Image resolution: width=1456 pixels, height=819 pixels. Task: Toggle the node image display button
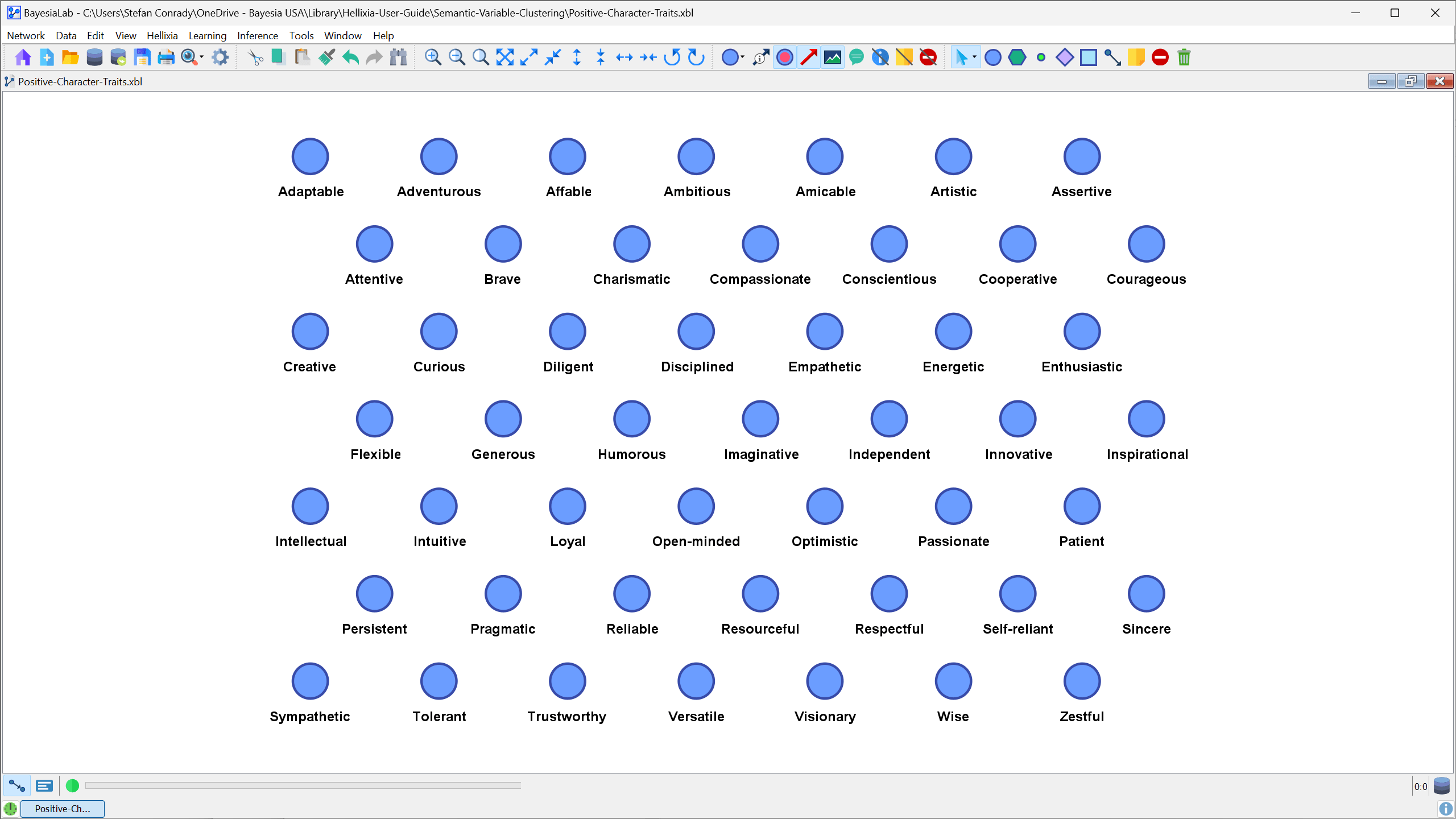coord(833,57)
